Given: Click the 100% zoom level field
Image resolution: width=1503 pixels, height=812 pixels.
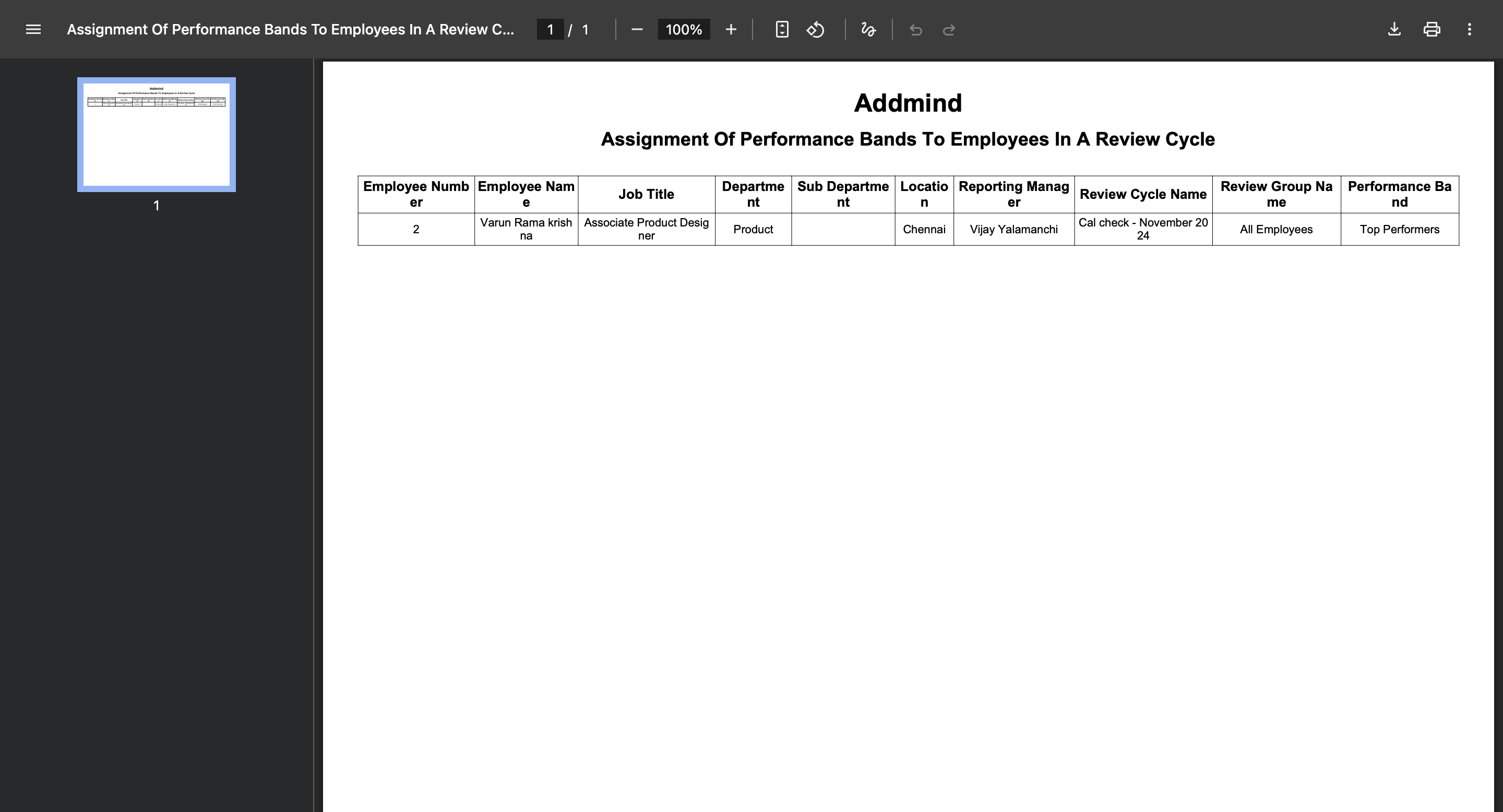Looking at the screenshot, I should [683, 29].
